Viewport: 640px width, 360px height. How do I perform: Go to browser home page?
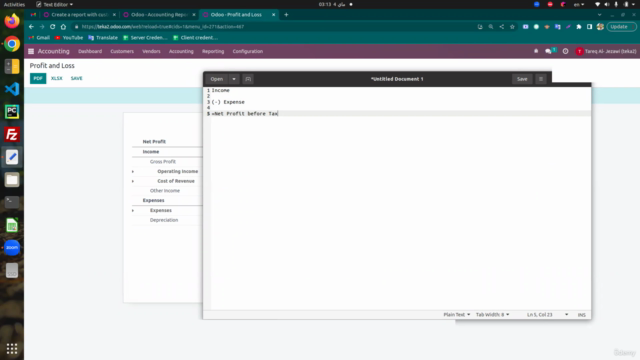click(x=63, y=27)
